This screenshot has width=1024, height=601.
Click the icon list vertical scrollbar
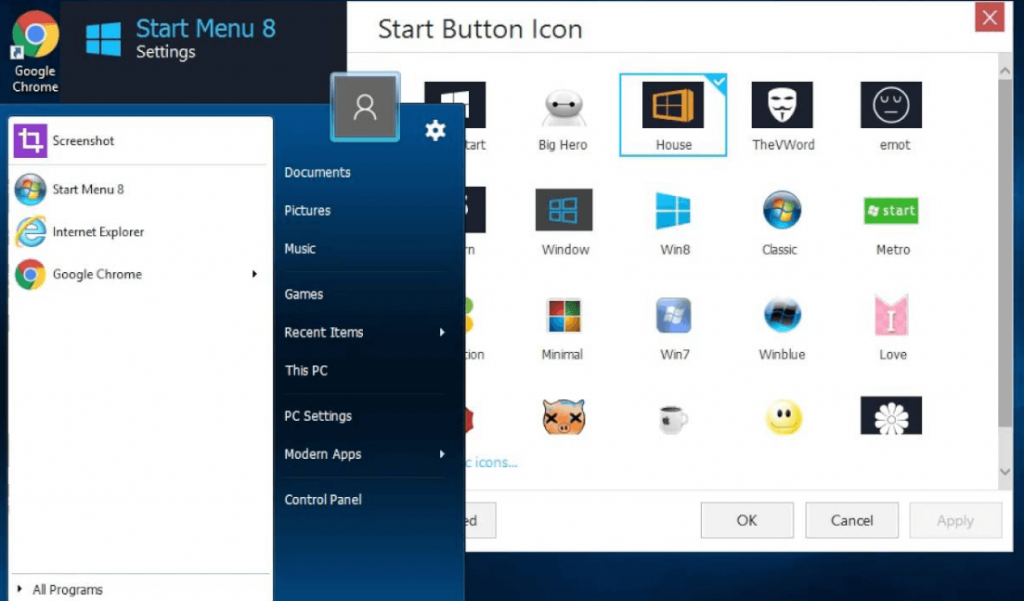[1004, 253]
